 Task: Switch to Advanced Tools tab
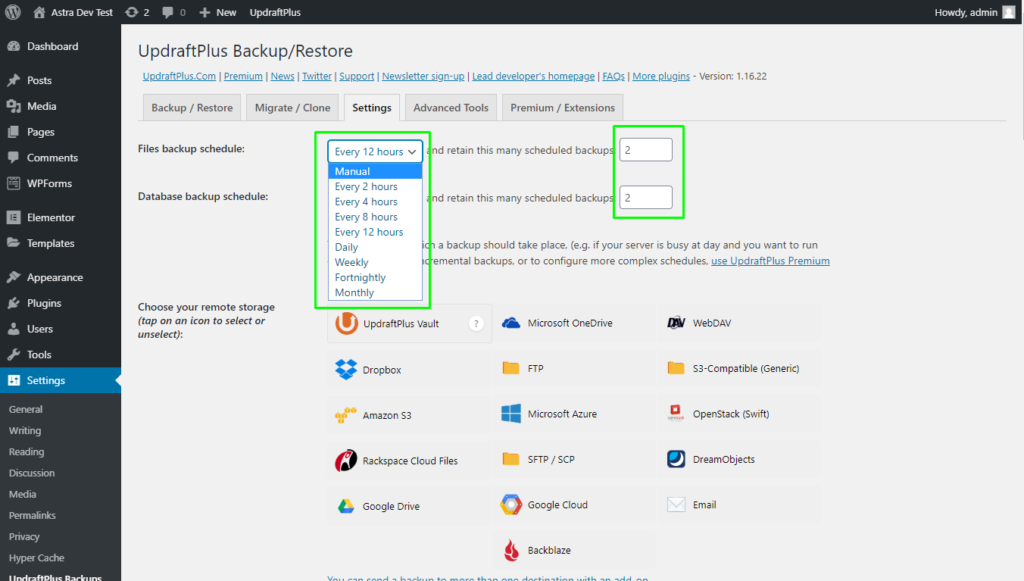pos(451,108)
